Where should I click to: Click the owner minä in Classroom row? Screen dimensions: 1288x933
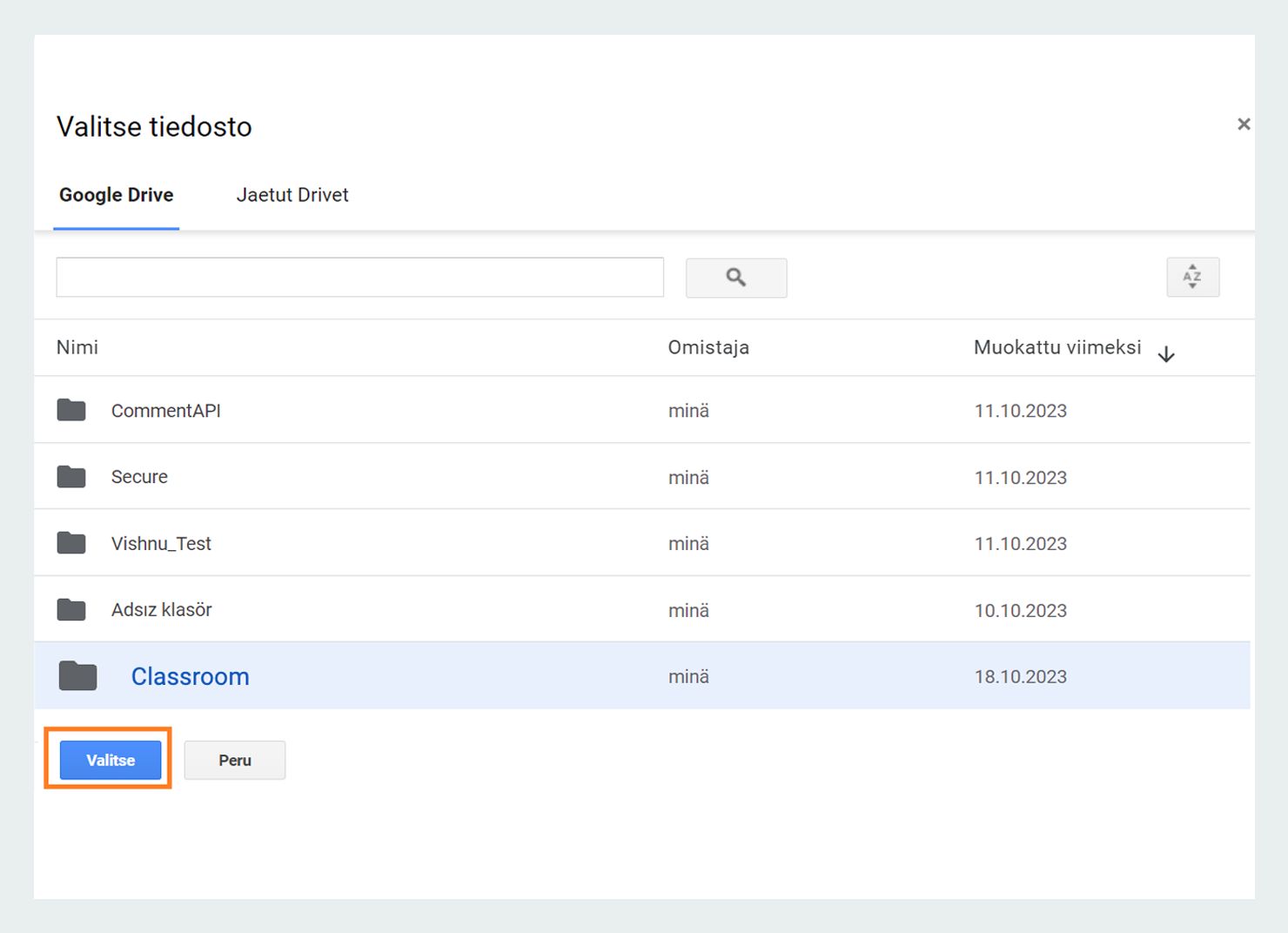688,677
